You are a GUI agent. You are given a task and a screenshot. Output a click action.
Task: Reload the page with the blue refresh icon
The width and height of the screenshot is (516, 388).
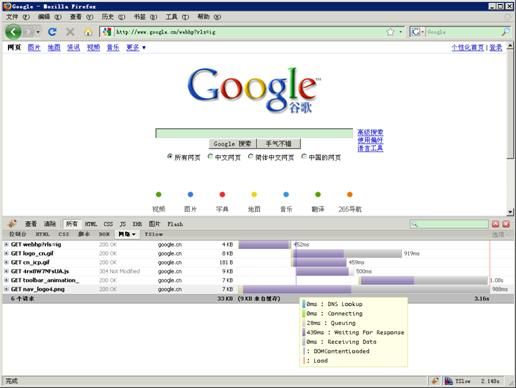click(52, 32)
